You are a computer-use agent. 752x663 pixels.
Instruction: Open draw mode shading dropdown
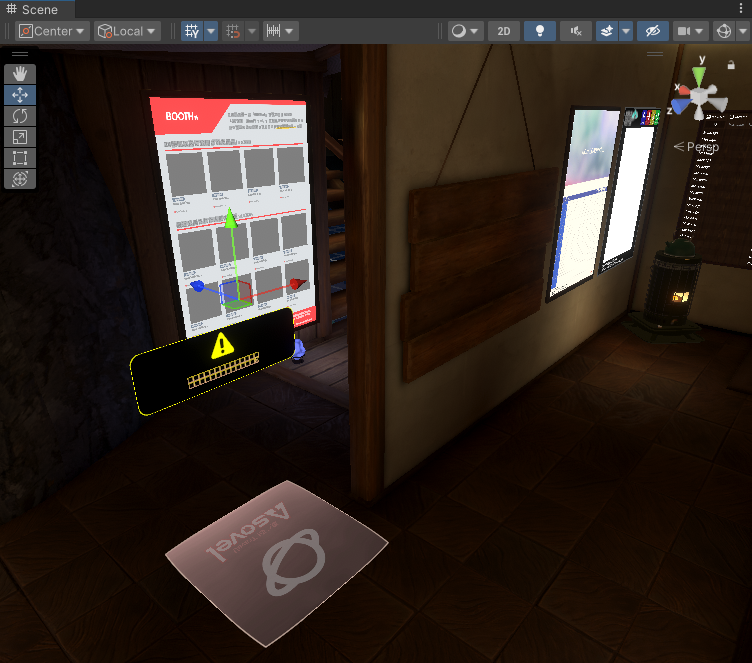coord(465,31)
